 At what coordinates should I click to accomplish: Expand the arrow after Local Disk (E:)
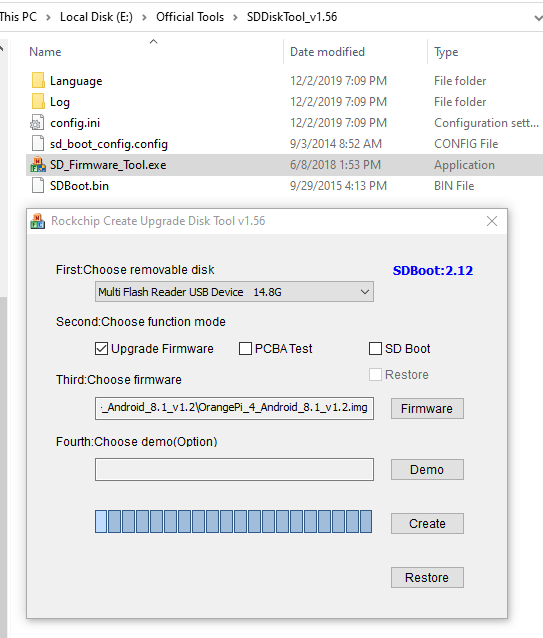coord(144,17)
